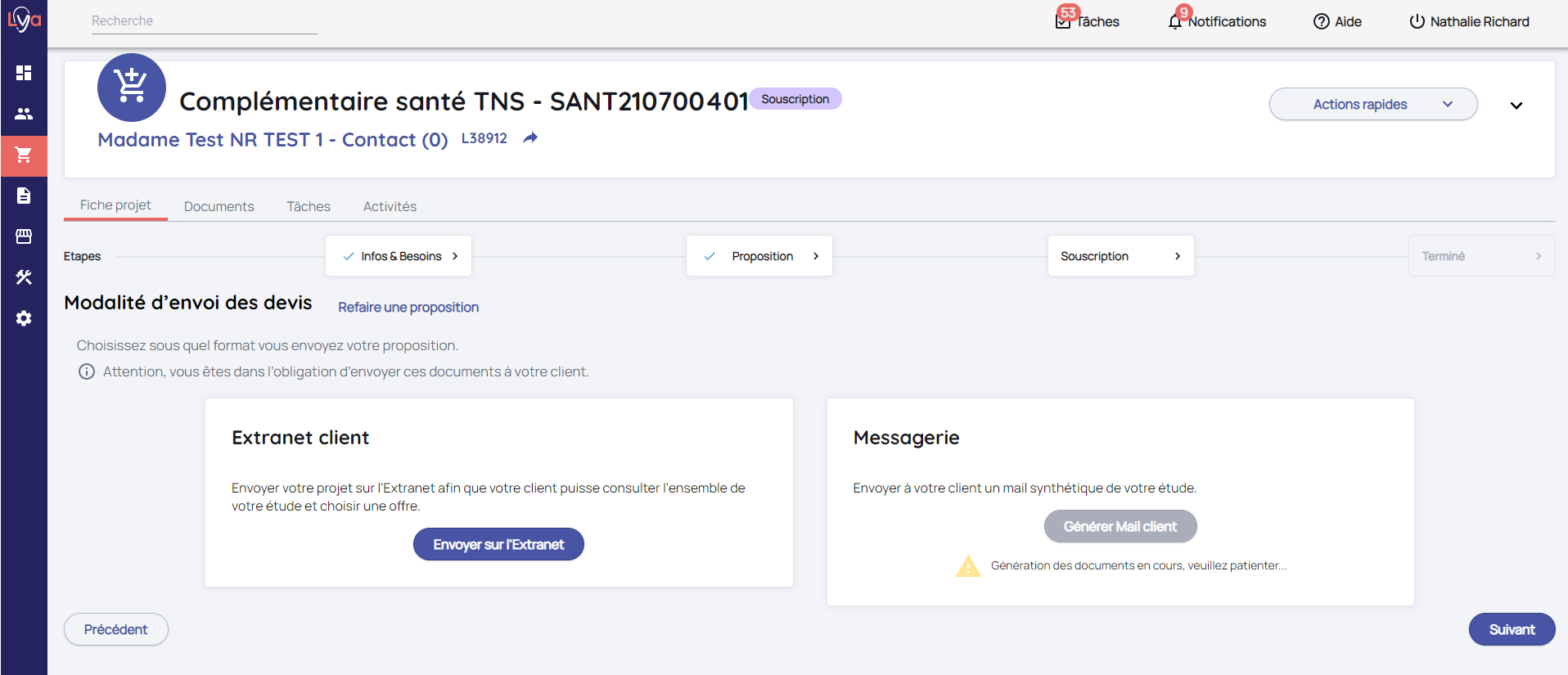Open the storefront icon in sidebar
This screenshot has height=675, width=1568.
click(24, 236)
